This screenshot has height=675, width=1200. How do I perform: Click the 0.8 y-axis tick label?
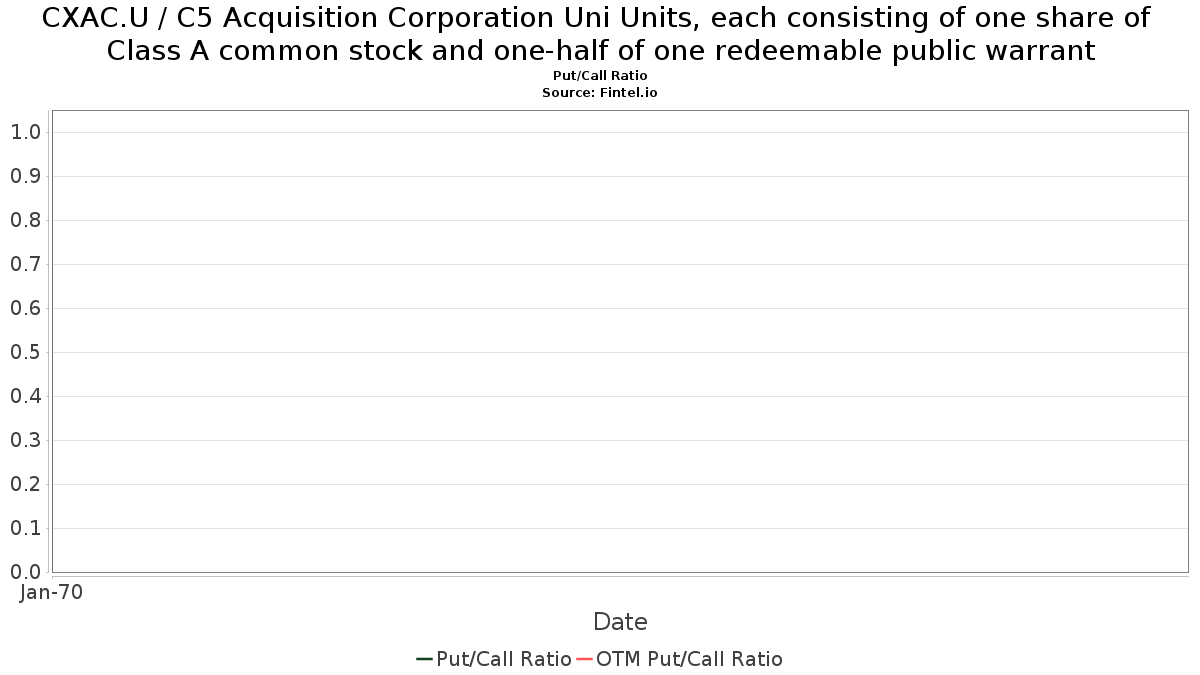coord(25,220)
